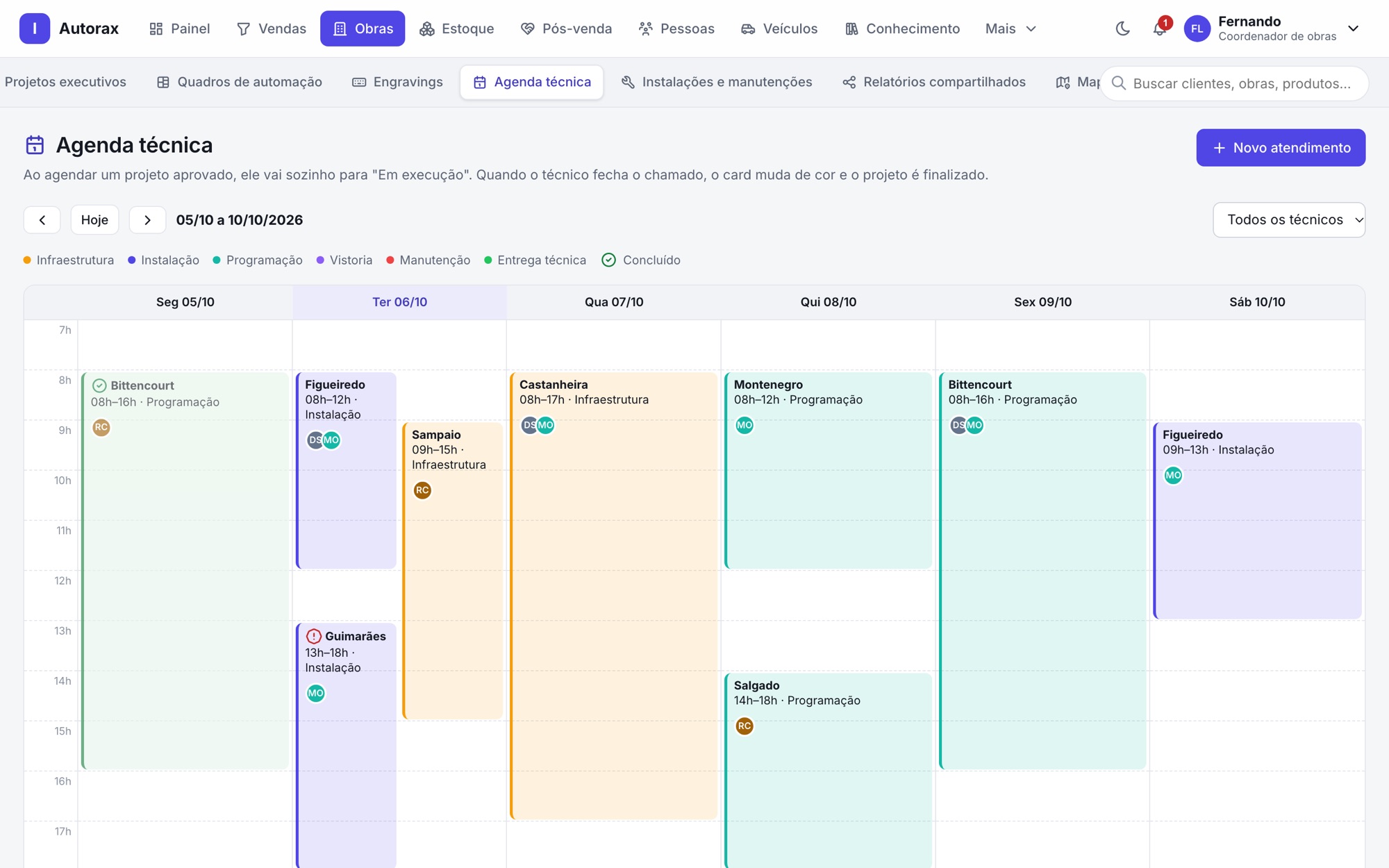Click the search magnifier icon
The image size is (1389, 868).
1118,83
